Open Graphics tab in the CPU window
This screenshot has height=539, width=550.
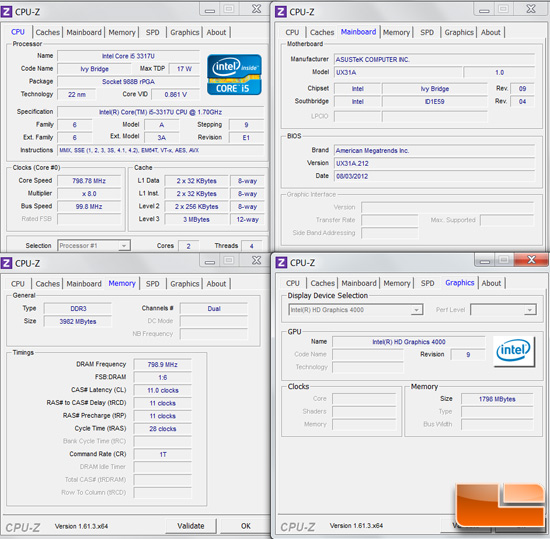pos(185,32)
